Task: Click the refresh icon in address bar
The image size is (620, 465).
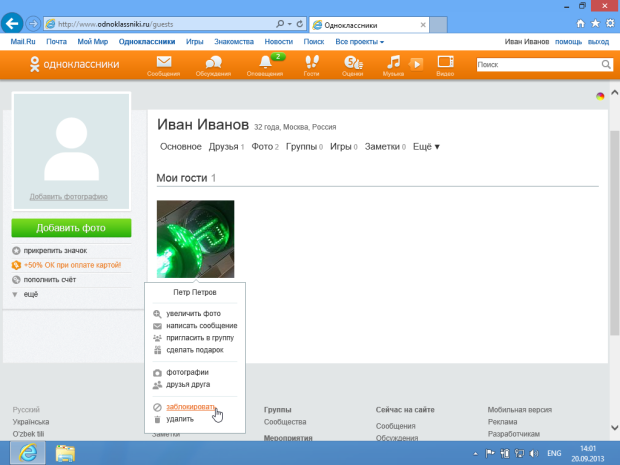Action: (300, 24)
